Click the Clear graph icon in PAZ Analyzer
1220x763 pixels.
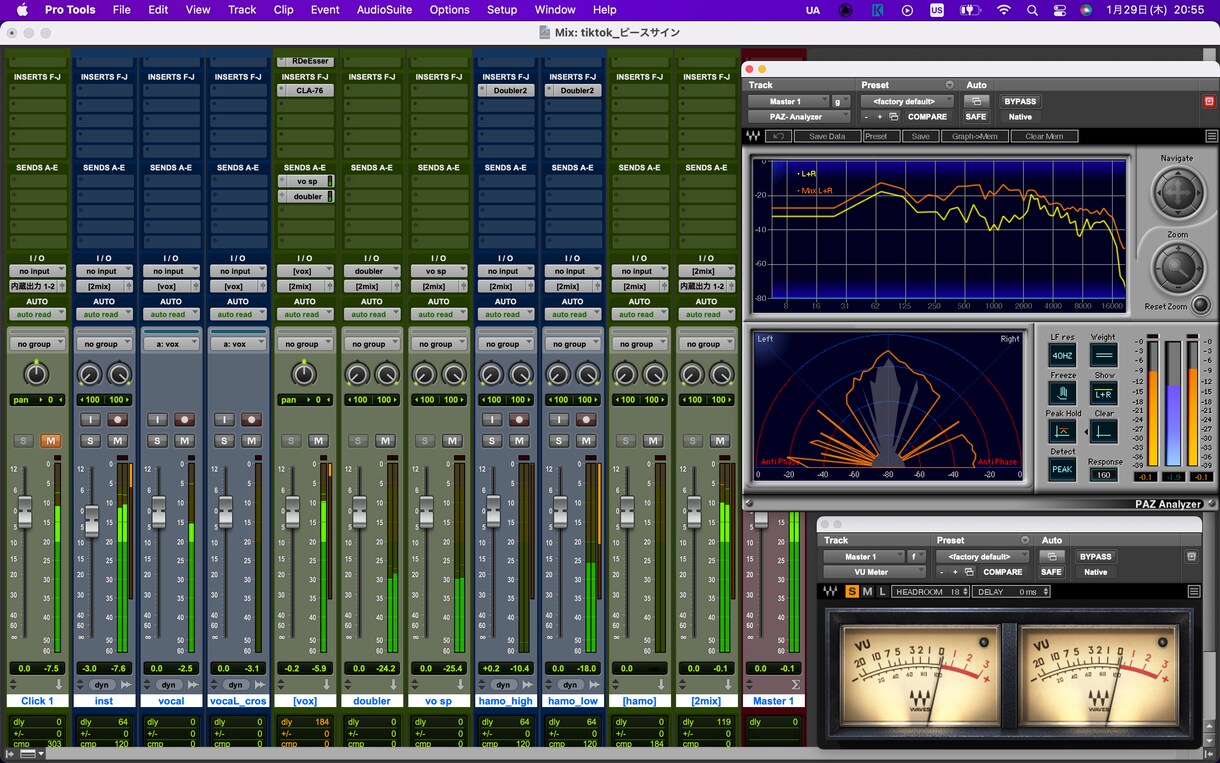click(x=1103, y=431)
